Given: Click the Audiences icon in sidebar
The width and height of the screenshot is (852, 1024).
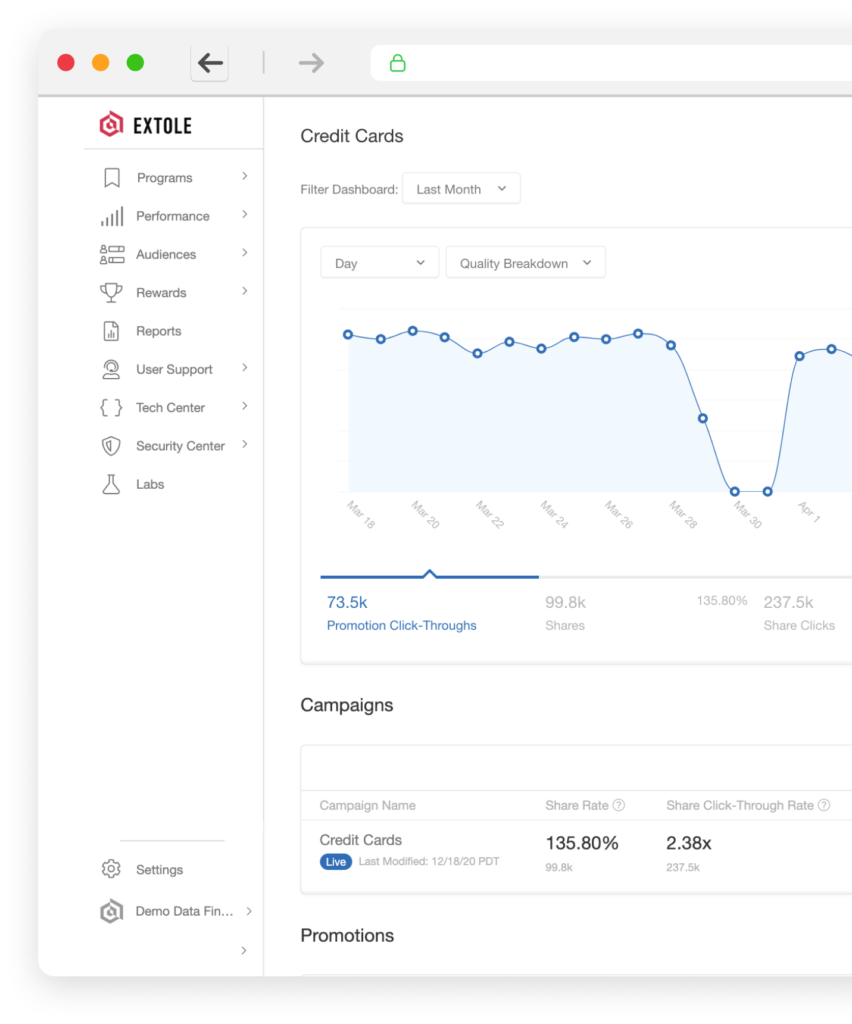Looking at the screenshot, I should click(112, 255).
